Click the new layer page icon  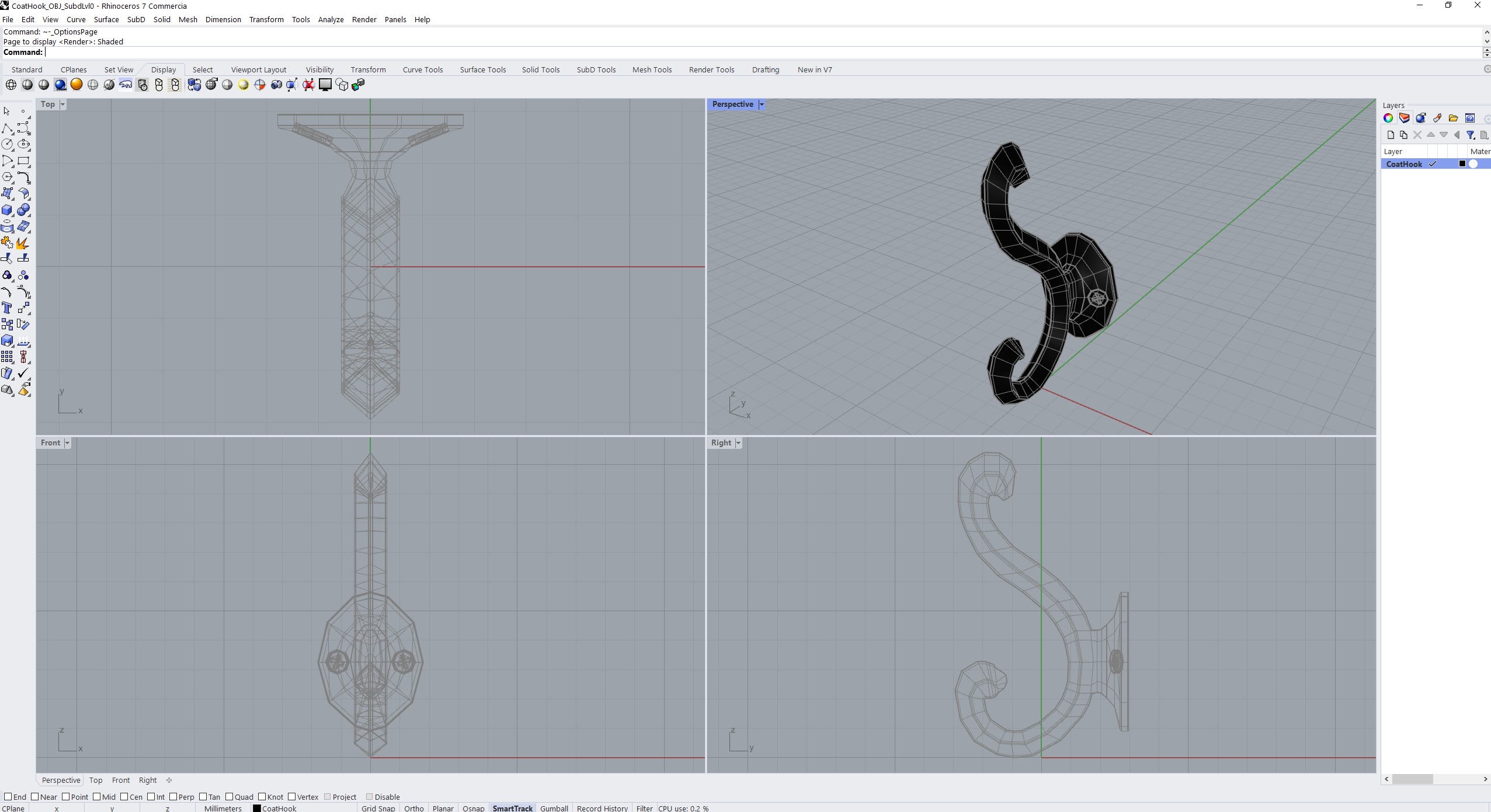[x=1390, y=135]
